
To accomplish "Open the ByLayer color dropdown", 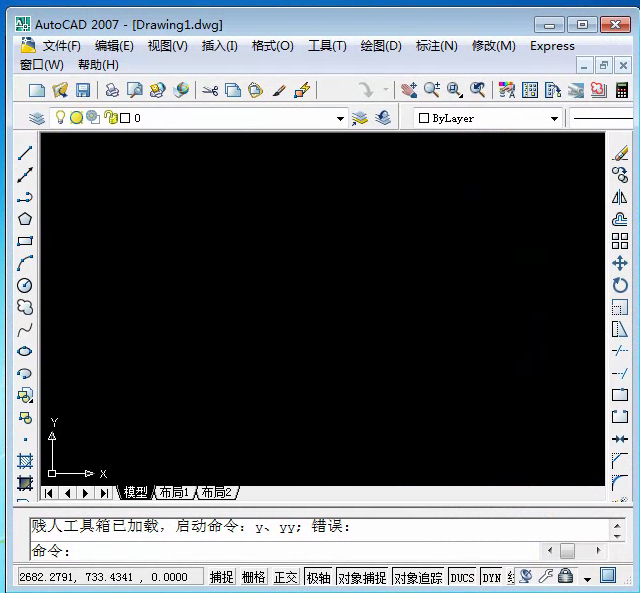I will 554,119.
